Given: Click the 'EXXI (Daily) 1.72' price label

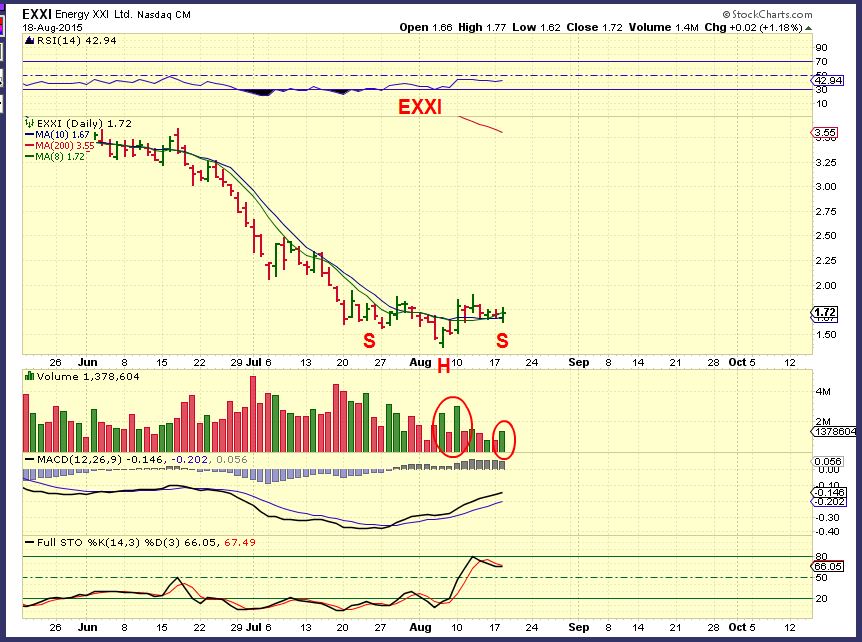Looking at the screenshot, I should pos(84,123).
